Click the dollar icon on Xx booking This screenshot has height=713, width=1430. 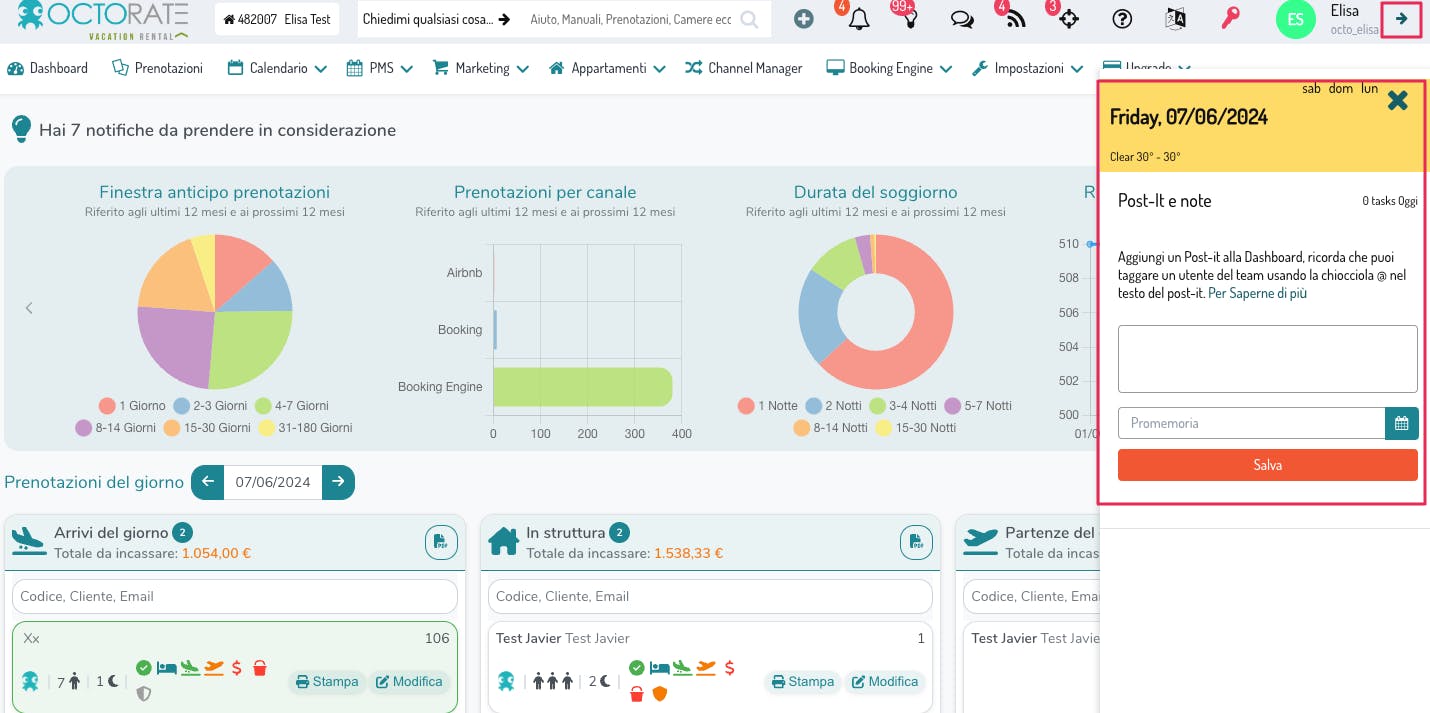(236, 668)
